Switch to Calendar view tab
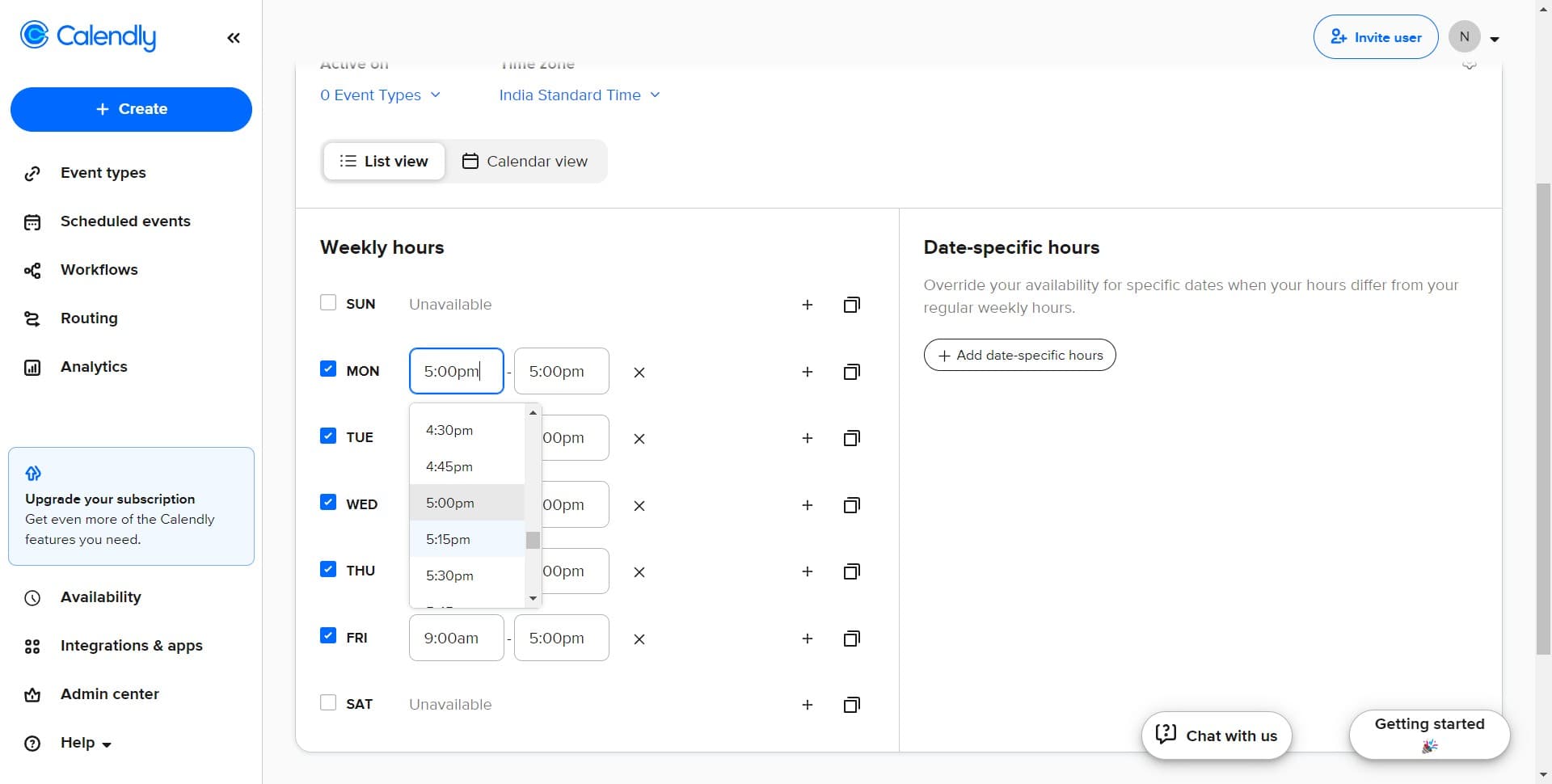This screenshot has width=1552, height=784. point(525,162)
